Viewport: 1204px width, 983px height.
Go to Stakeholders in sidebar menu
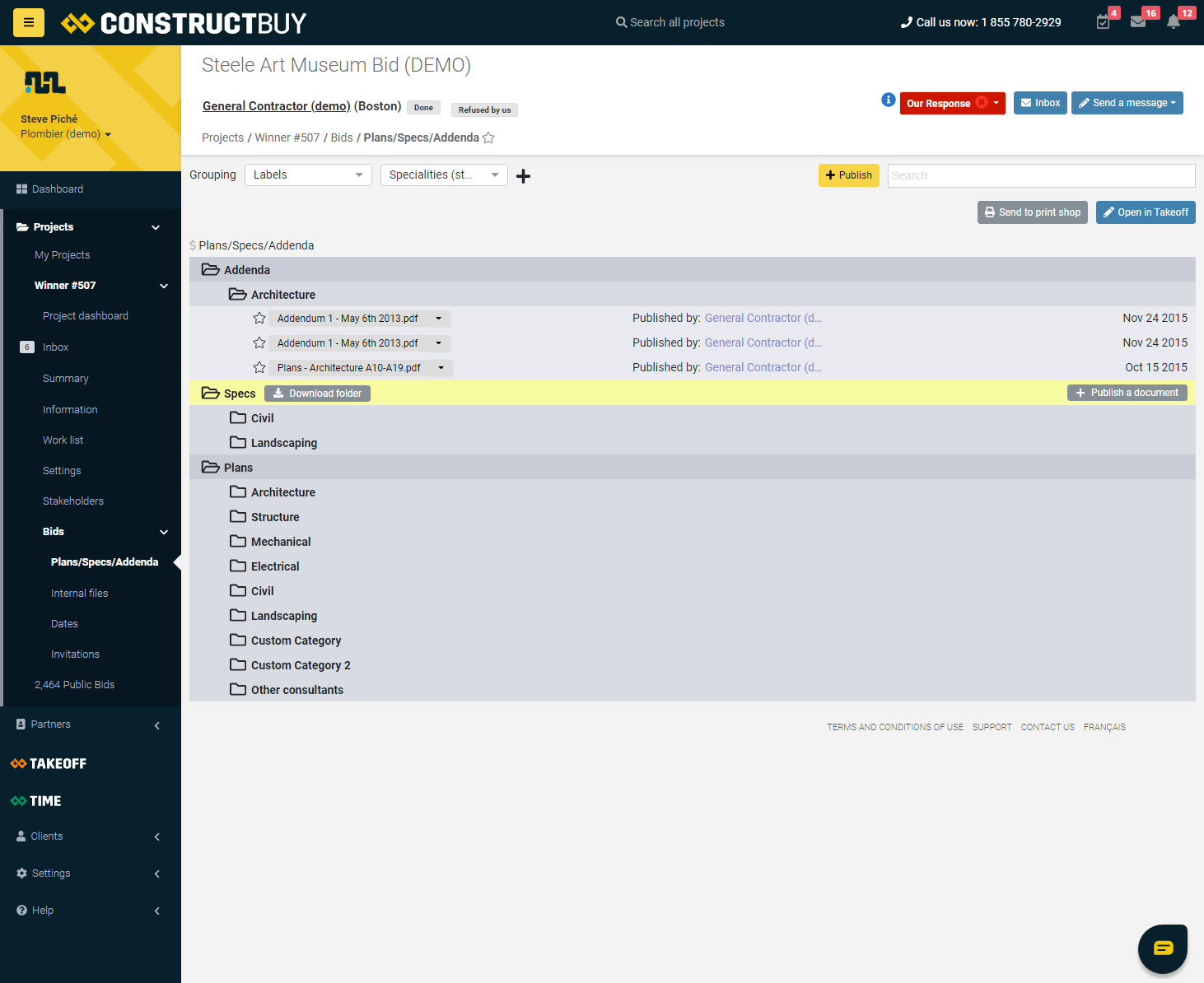pos(73,501)
